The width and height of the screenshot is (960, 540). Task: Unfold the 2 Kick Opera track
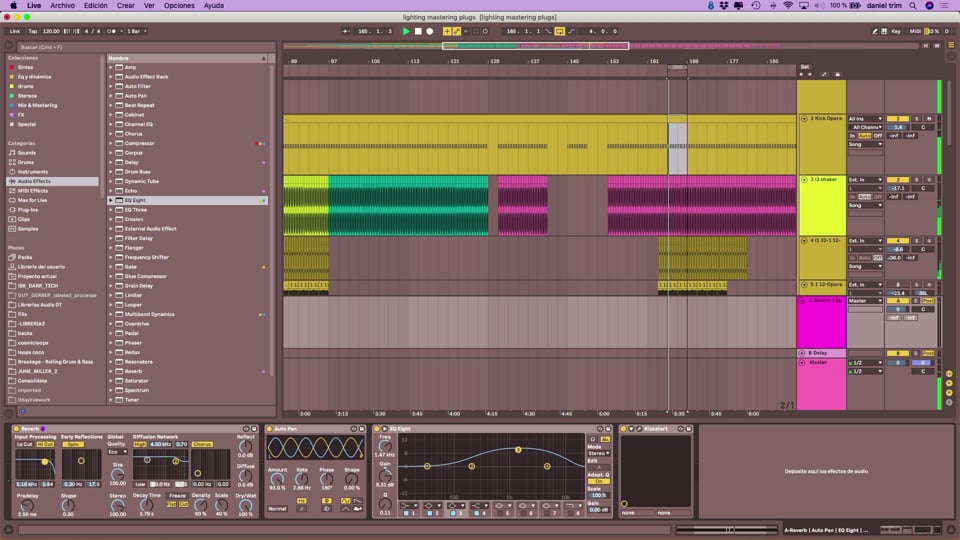pos(804,119)
